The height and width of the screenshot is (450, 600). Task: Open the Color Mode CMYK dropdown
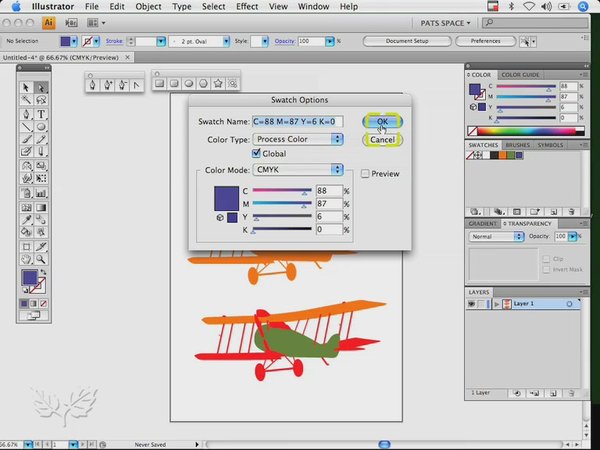pyautogui.click(x=298, y=170)
